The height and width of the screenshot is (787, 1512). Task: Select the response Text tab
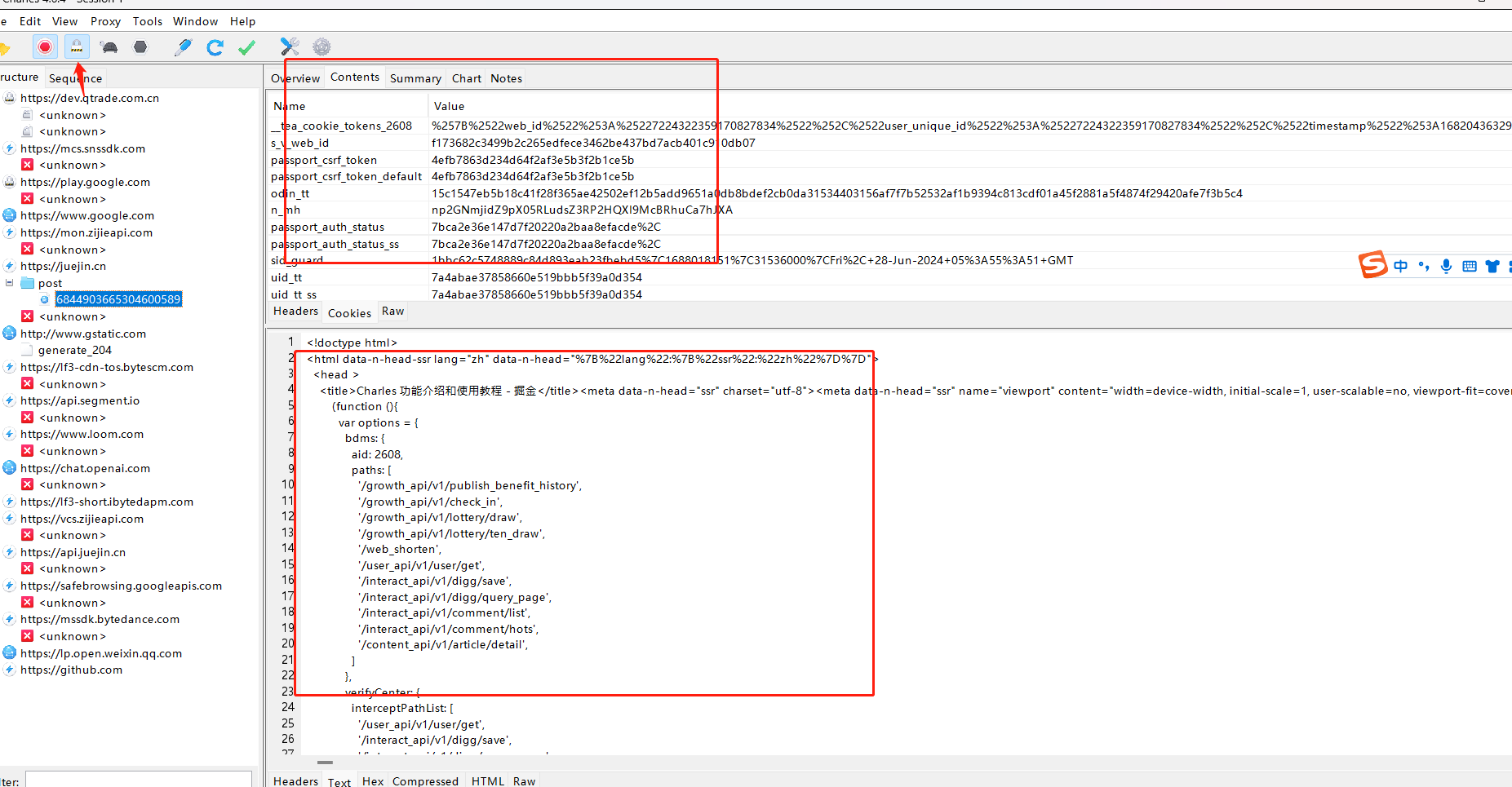pos(339,781)
